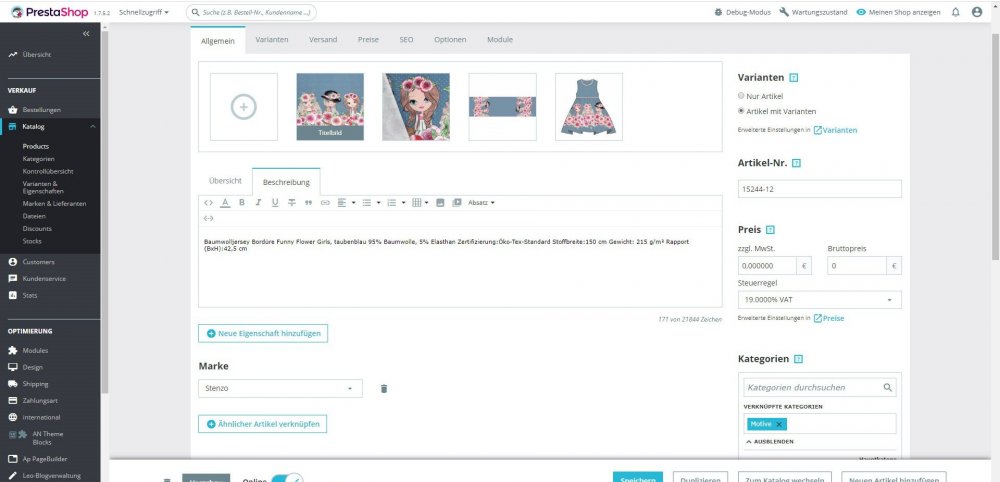Expand the table options arrow

426,203
